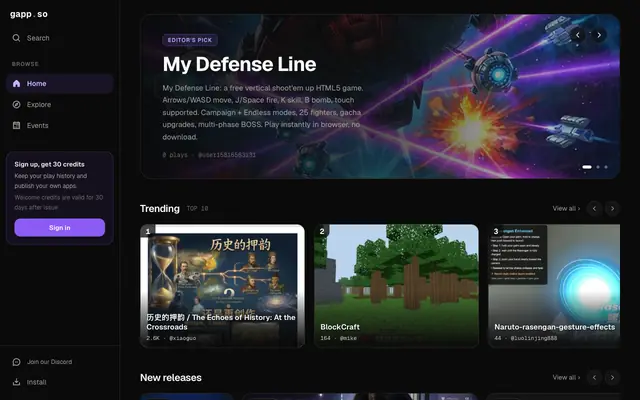Click the Home house icon
Viewport: 640px width, 400px height.
16,83
